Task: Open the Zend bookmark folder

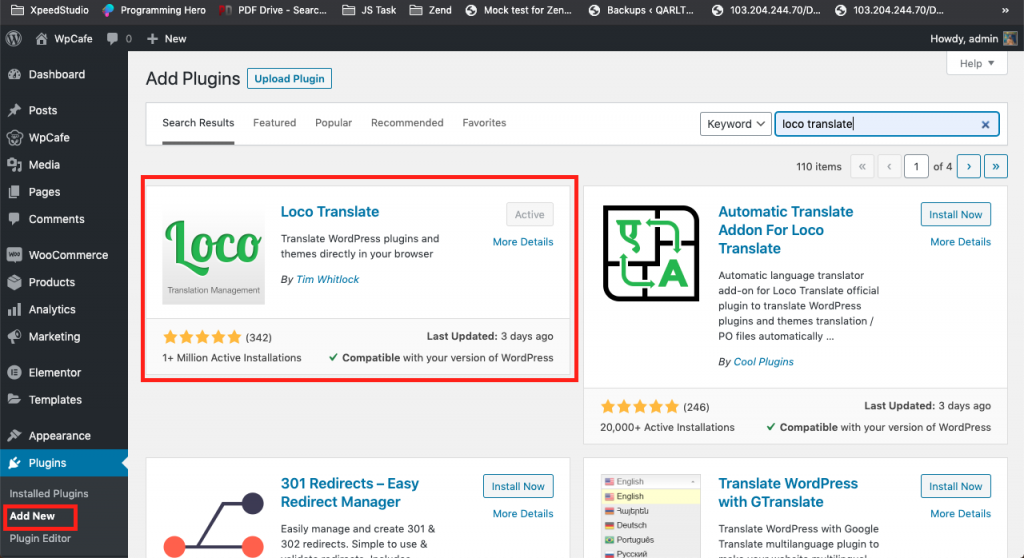Action: click(430, 10)
